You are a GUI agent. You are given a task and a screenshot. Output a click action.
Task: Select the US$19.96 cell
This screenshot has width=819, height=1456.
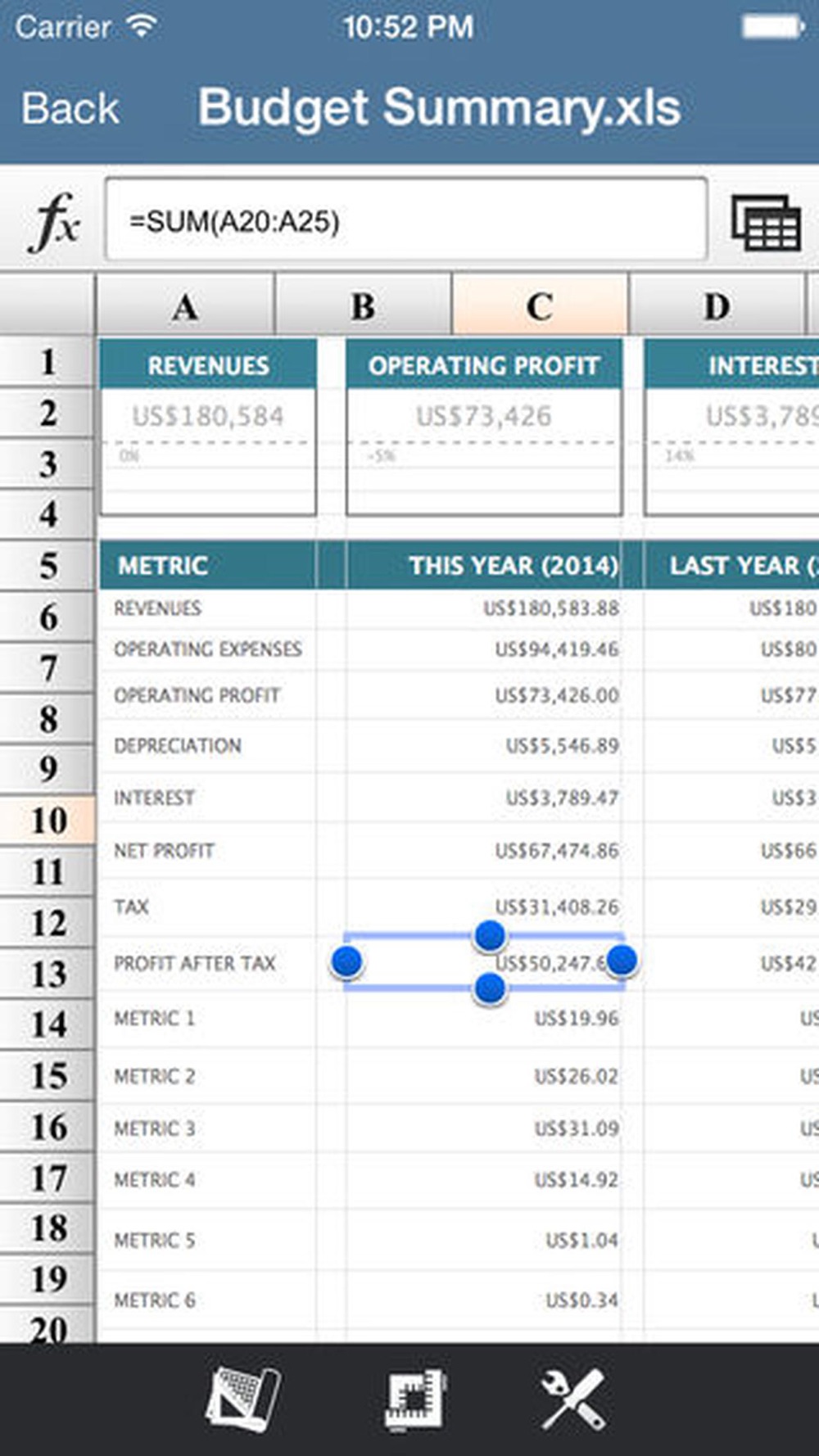[x=484, y=1019]
